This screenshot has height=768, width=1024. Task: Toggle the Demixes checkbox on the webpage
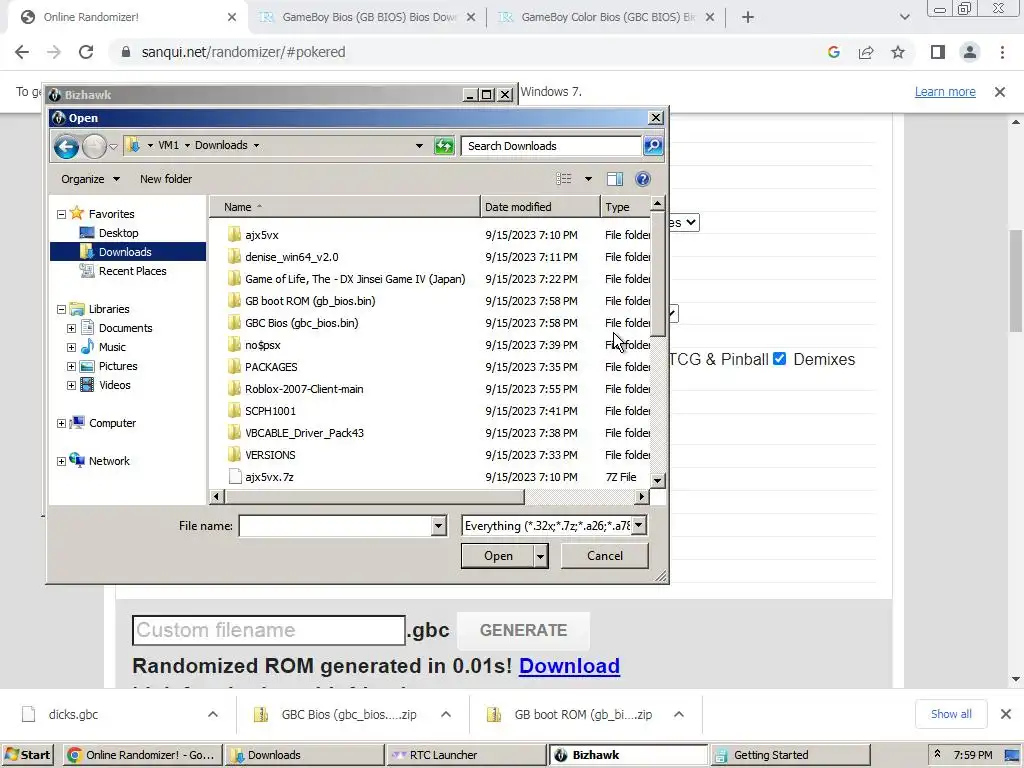[x=779, y=359]
